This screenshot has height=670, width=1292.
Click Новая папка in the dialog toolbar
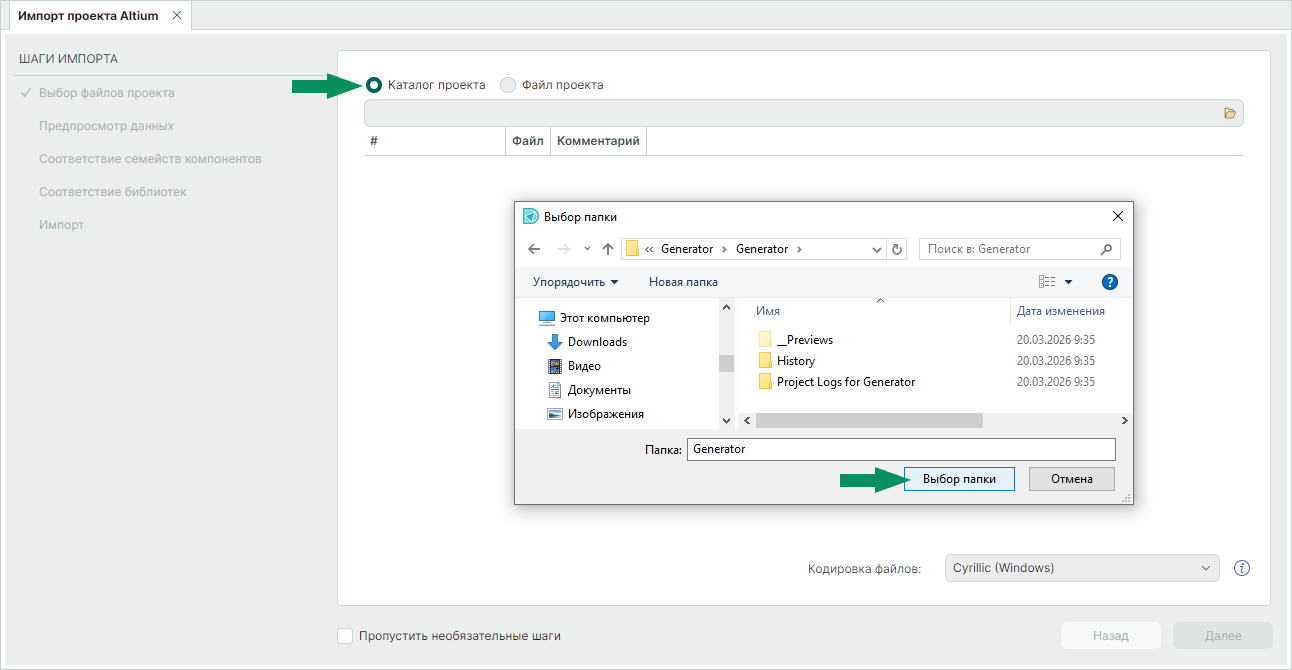(x=683, y=282)
